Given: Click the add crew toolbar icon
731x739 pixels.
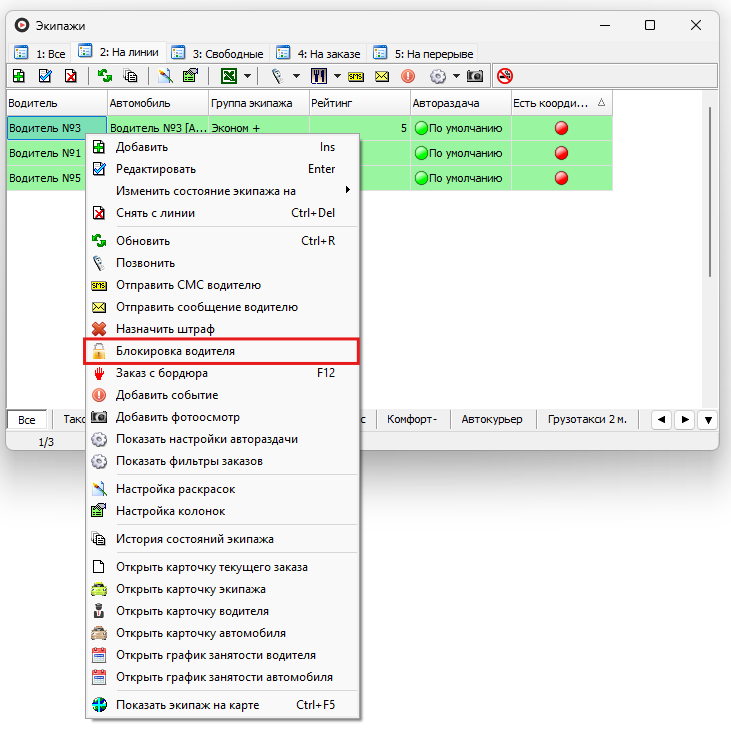Looking at the screenshot, I should coord(18,76).
